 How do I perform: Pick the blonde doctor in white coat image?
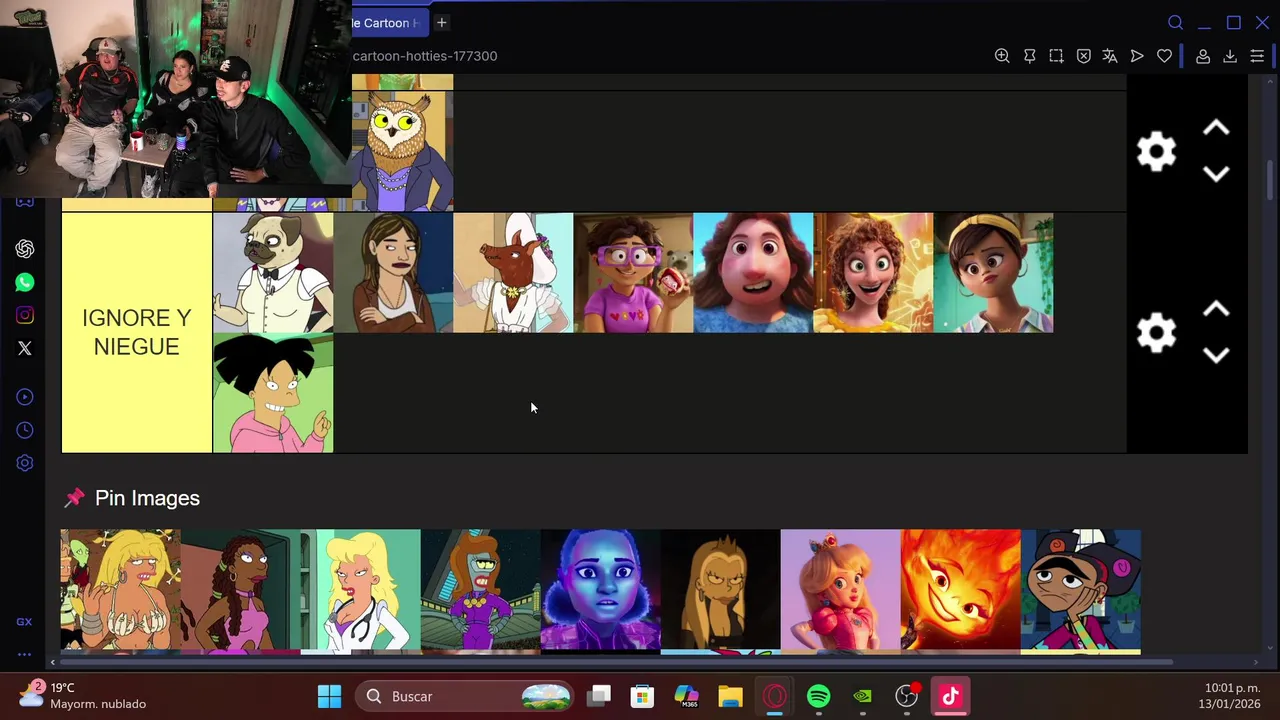point(360,591)
